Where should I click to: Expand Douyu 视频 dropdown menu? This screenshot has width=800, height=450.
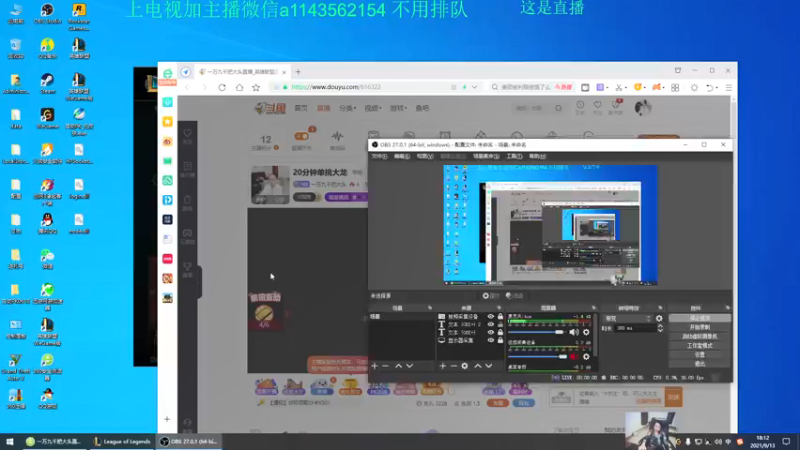[373, 108]
